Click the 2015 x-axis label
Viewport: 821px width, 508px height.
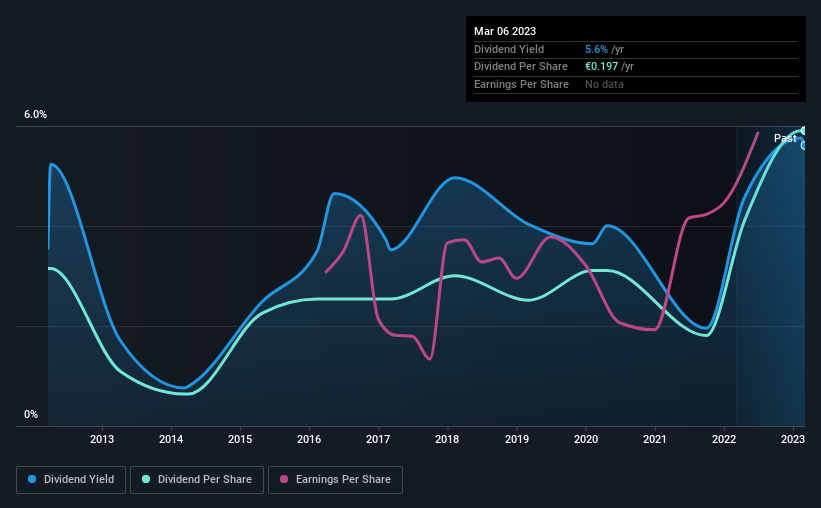240,439
